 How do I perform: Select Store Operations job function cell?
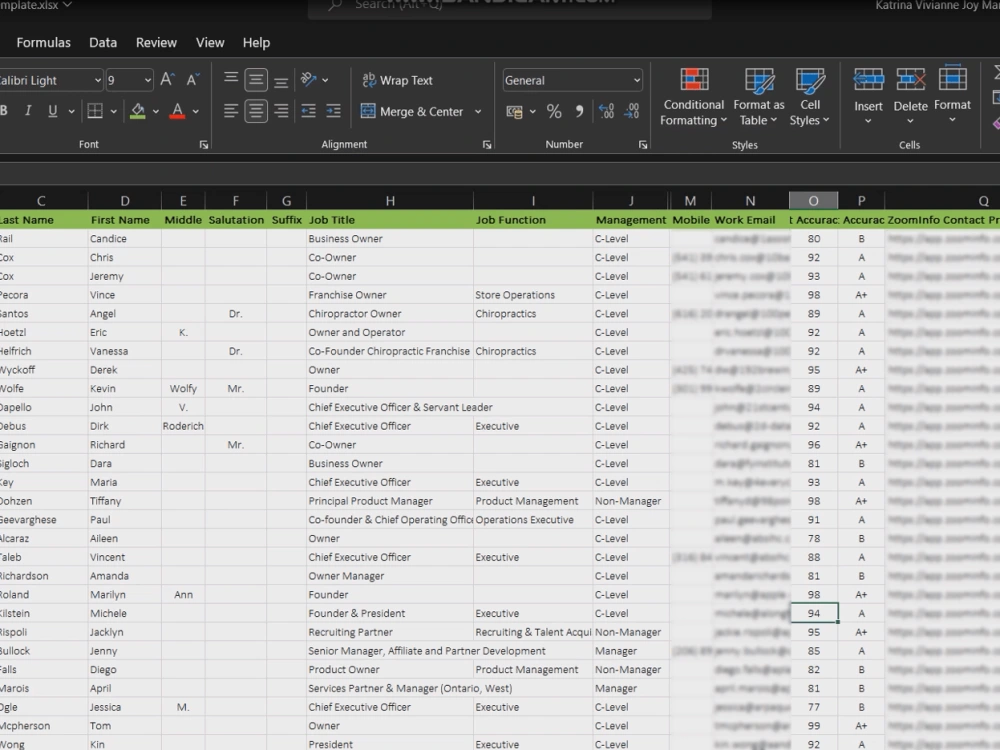tap(533, 295)
